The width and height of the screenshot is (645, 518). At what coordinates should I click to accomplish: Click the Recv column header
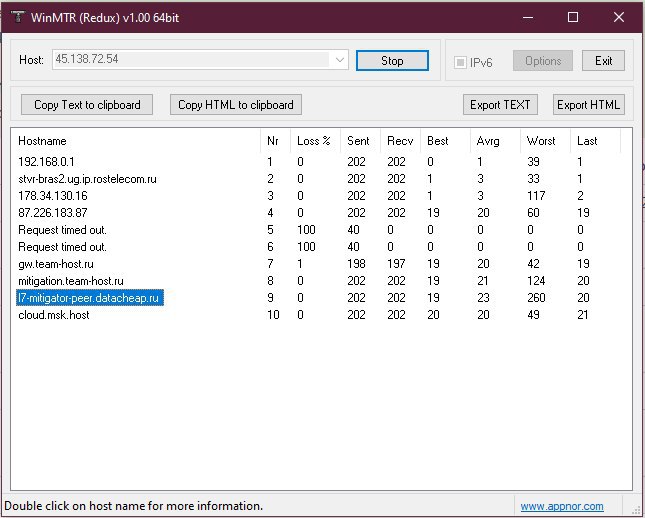pos(400,141)
